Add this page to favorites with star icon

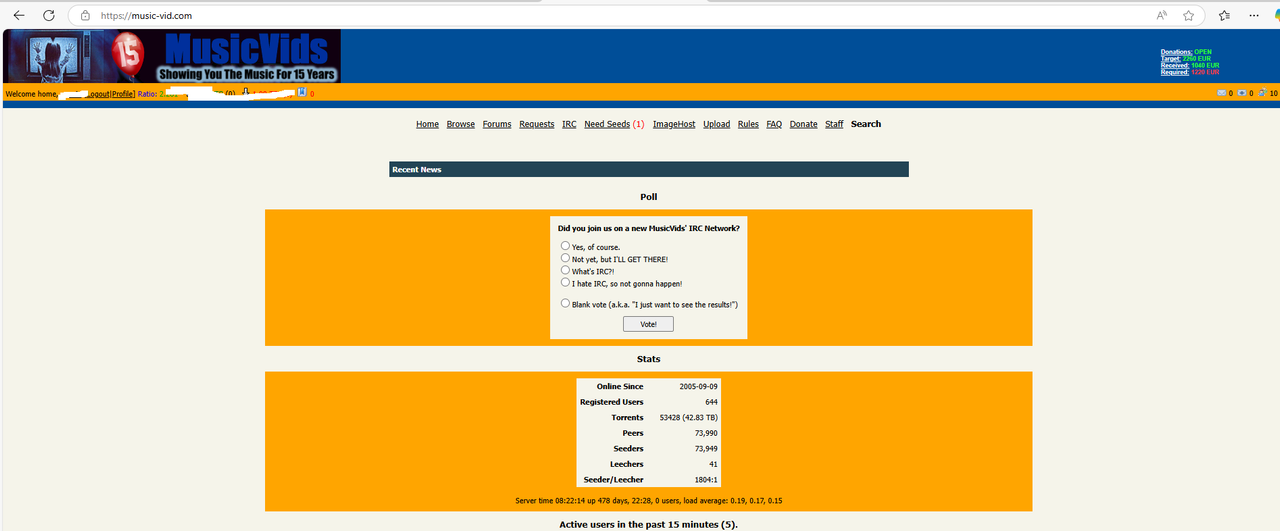tap(1189, 15)
